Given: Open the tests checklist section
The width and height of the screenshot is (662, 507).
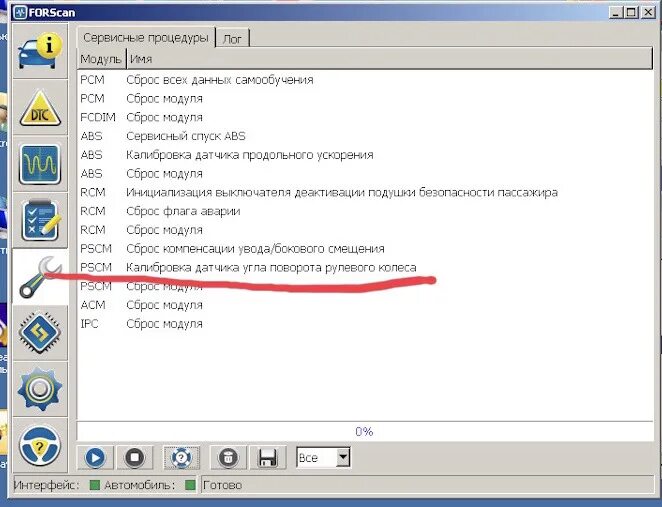Looking at the screenshot, I should click(40, 220).
